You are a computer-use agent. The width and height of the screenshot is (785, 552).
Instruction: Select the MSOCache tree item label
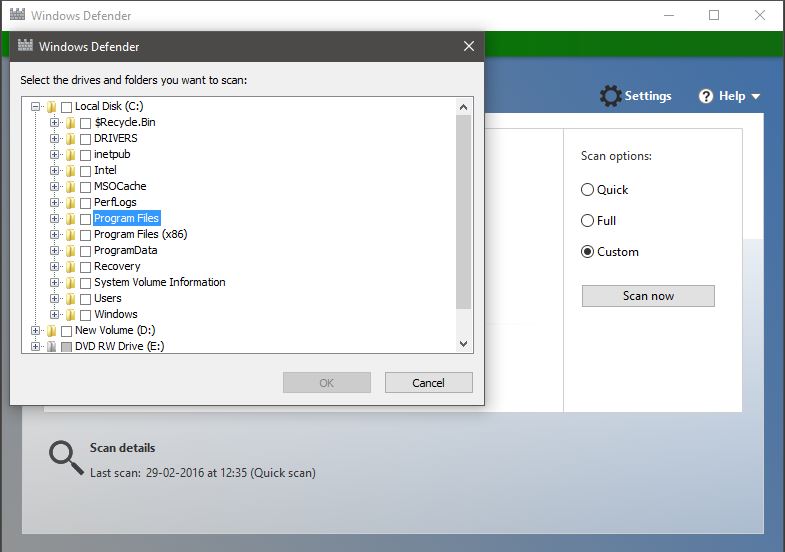[x=120, y=186]
